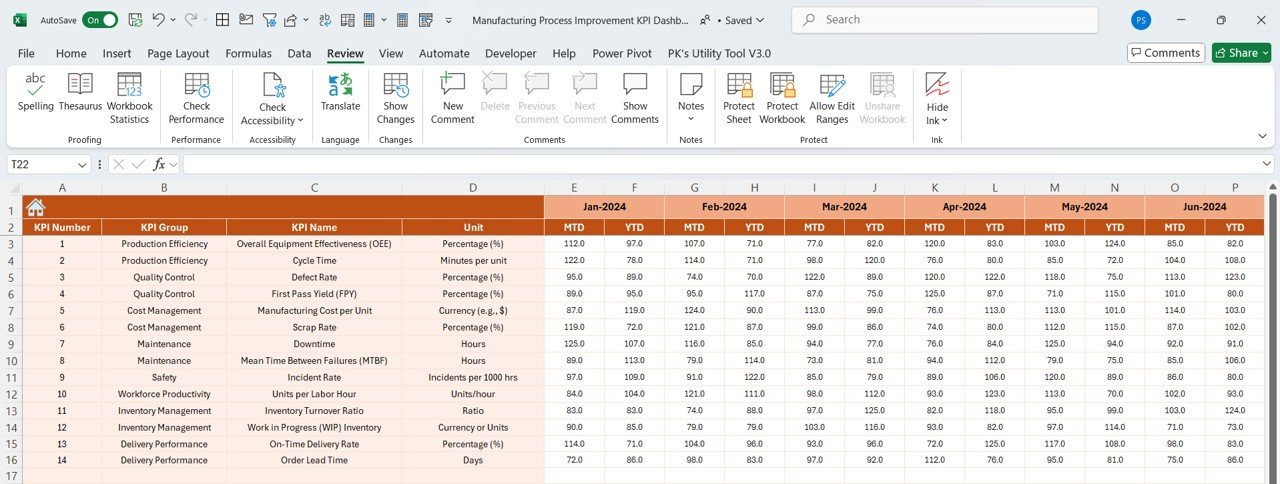
Task: Open the Customize Quick Access Toolbar dropdown
Action: click(x=448, y=19)
